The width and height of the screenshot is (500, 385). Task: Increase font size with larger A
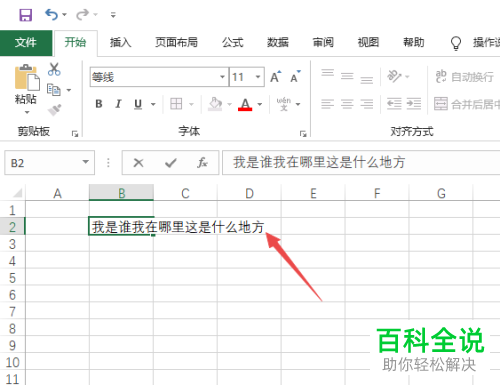(x=276, y=77)
